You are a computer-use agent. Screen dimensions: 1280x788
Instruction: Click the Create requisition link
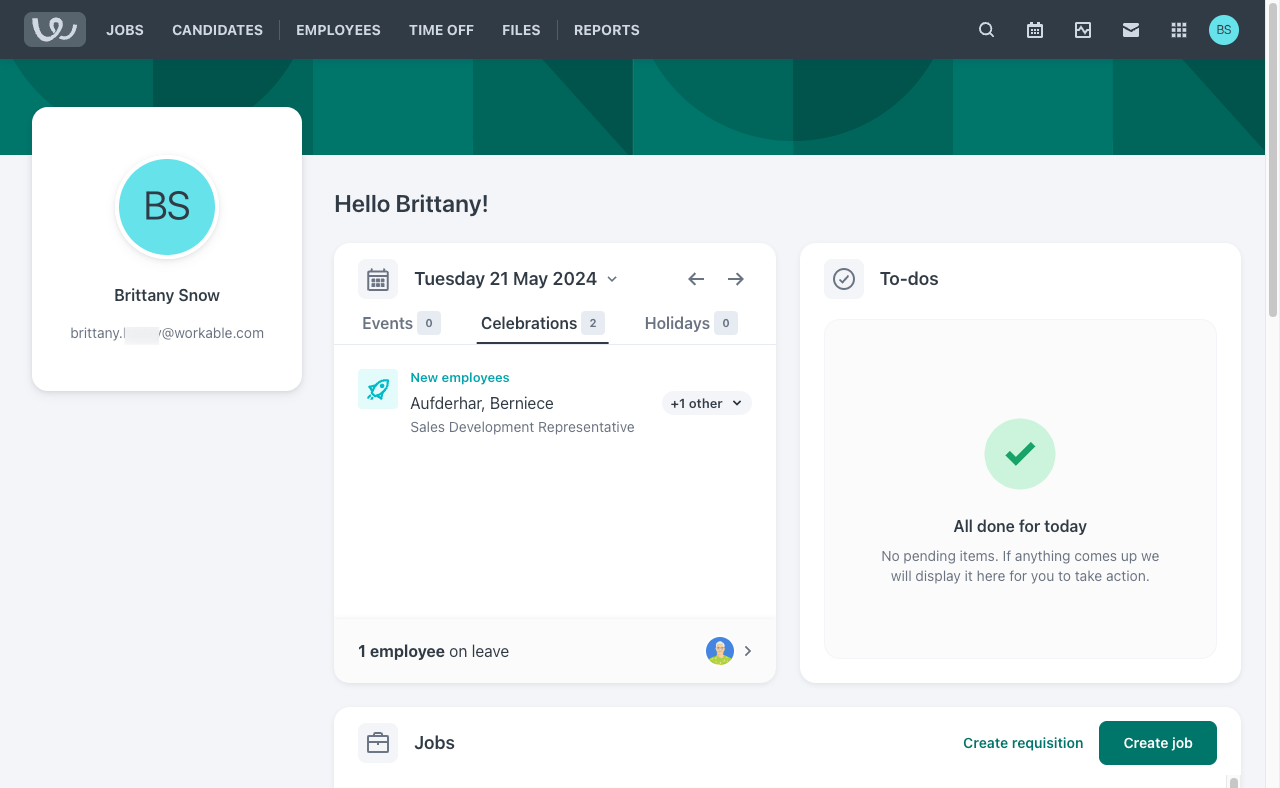click(x=1023, y=743)
